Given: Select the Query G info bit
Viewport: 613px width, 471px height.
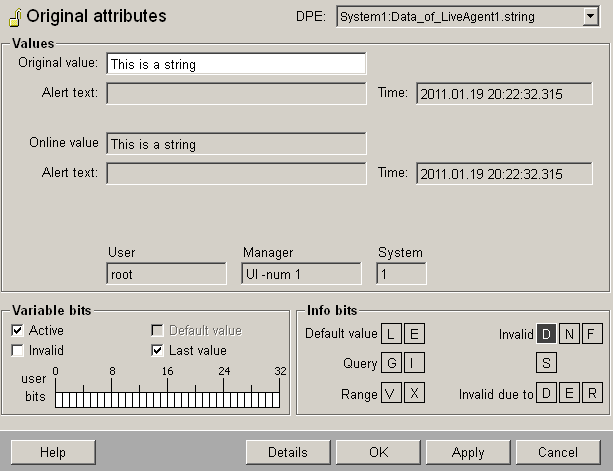Looking at the screenshot, I should (x=391, y=364).
